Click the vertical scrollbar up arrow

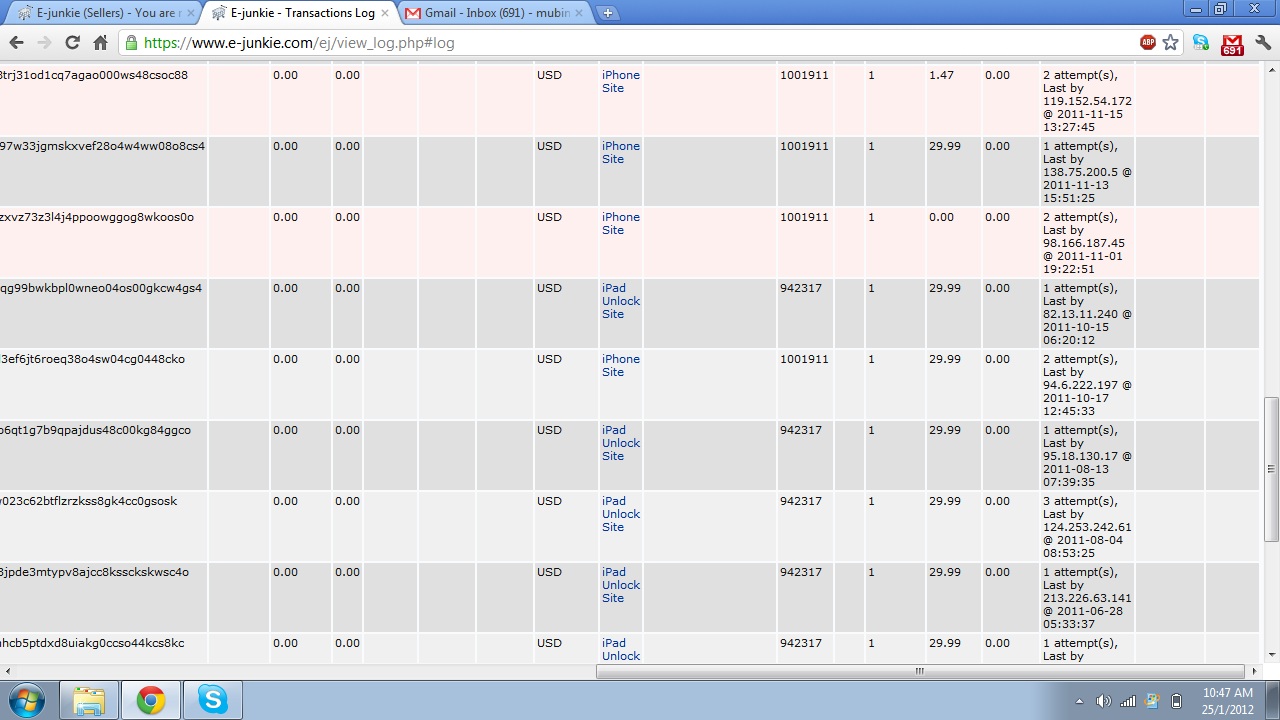tap(1271, 72)
